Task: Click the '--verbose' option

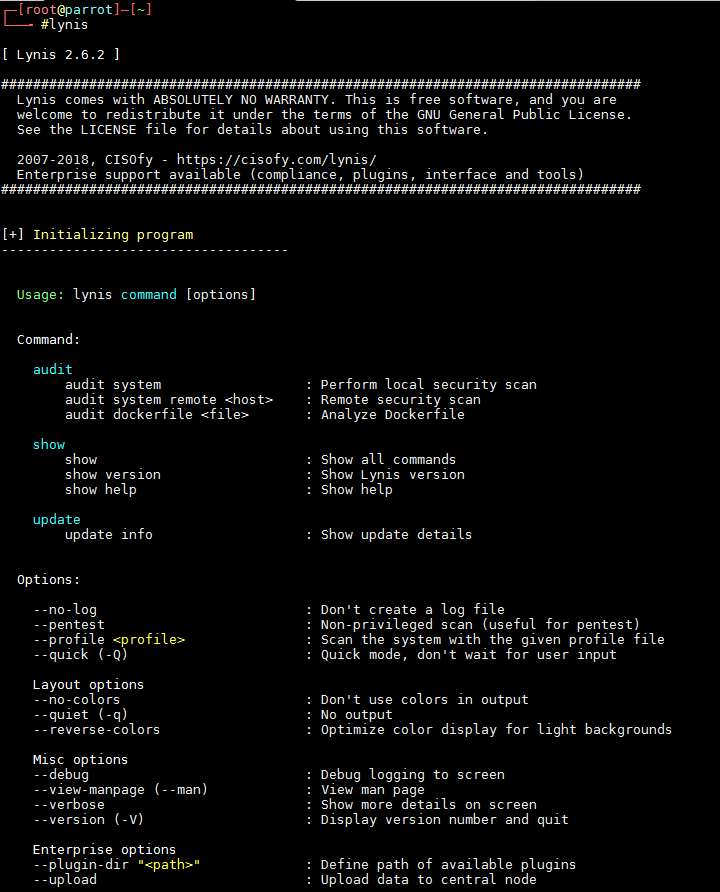Action: pyautogui.click(x=69, y=805)
